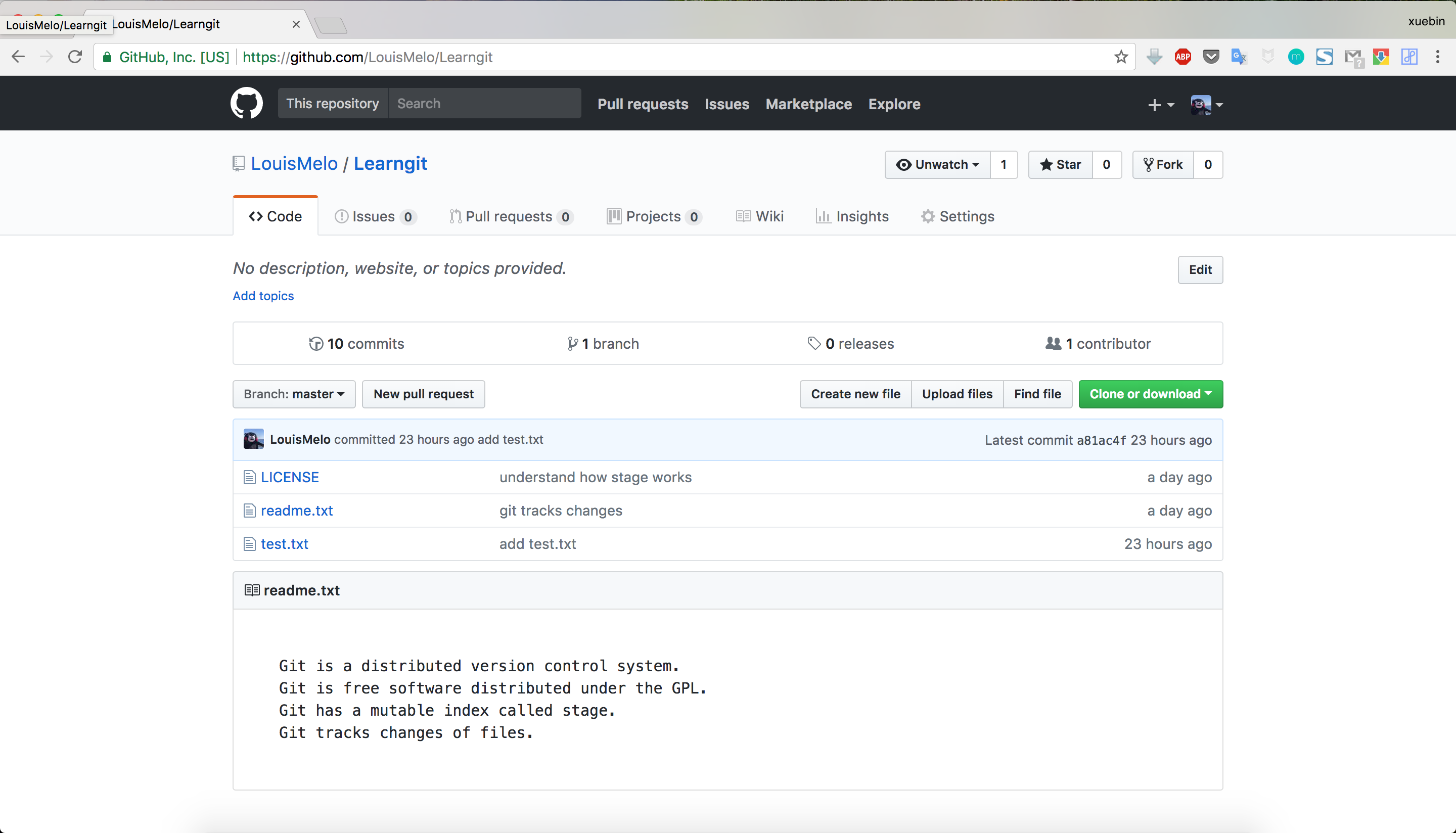The height and width of the screenshot is (833, 1456).
Task: Click the fork count 0
Action: tap(1208, 165)
